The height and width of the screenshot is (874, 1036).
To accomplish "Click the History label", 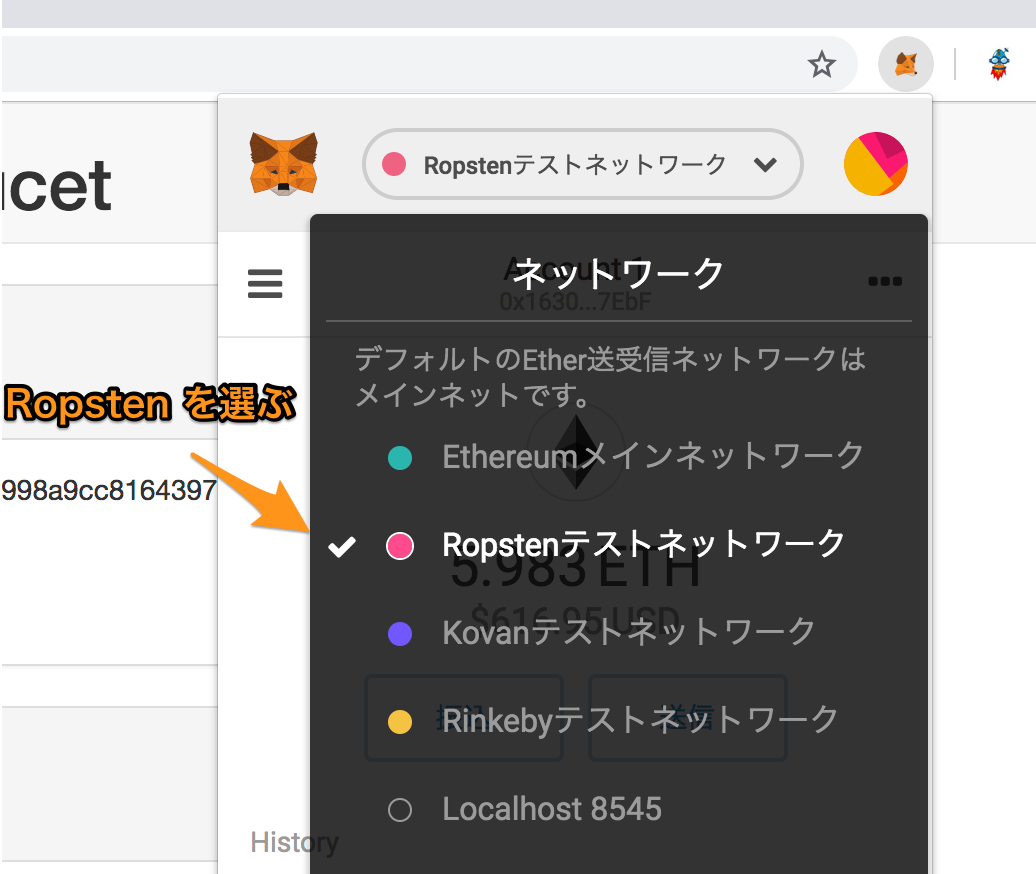I will [x=294, y=842].
